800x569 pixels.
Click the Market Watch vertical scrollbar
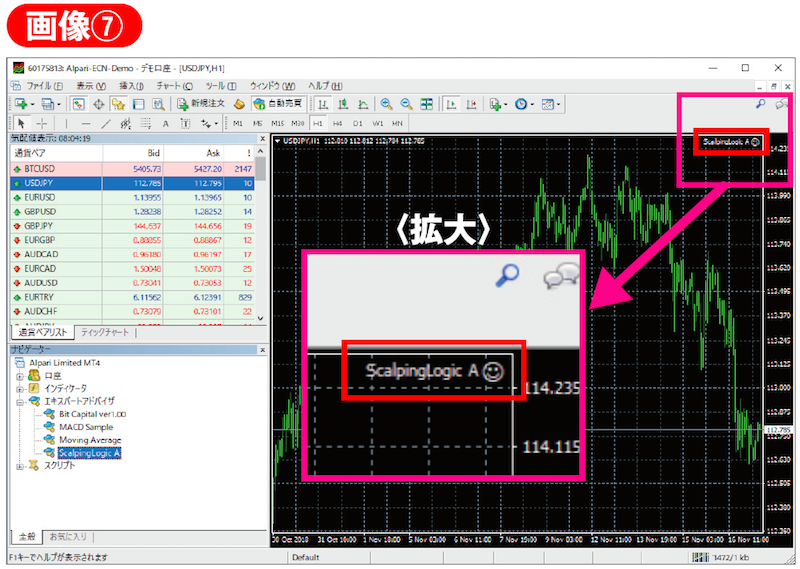coord(261,235)
